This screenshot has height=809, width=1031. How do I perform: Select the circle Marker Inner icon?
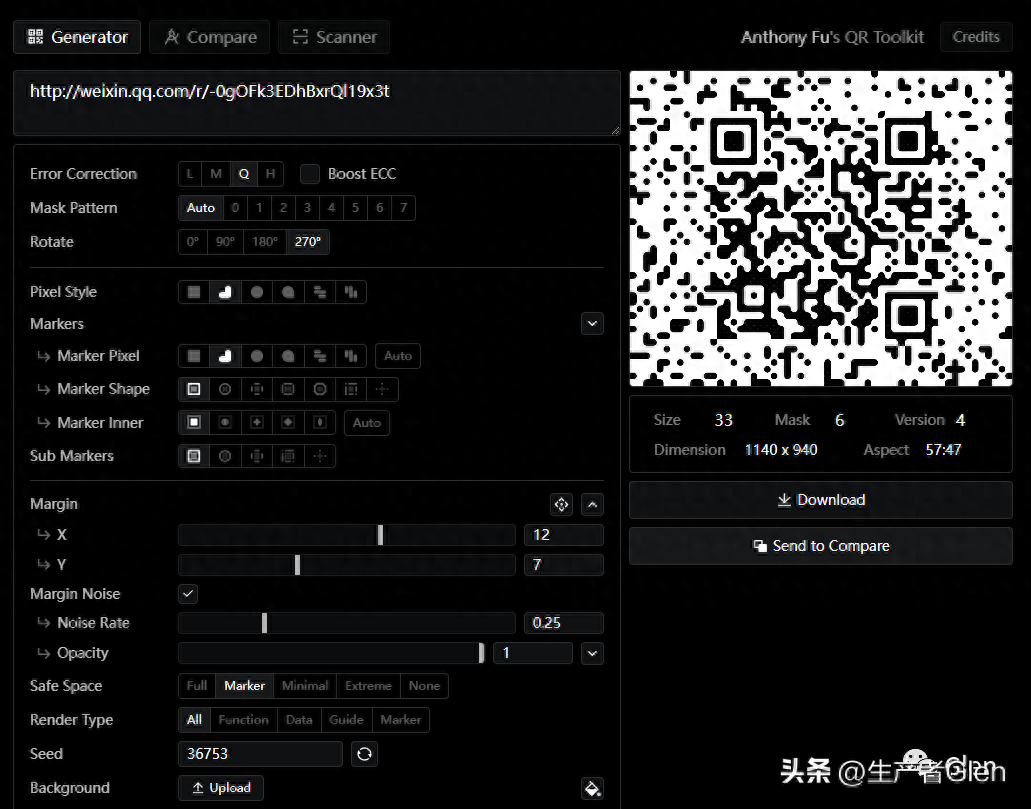226,422
